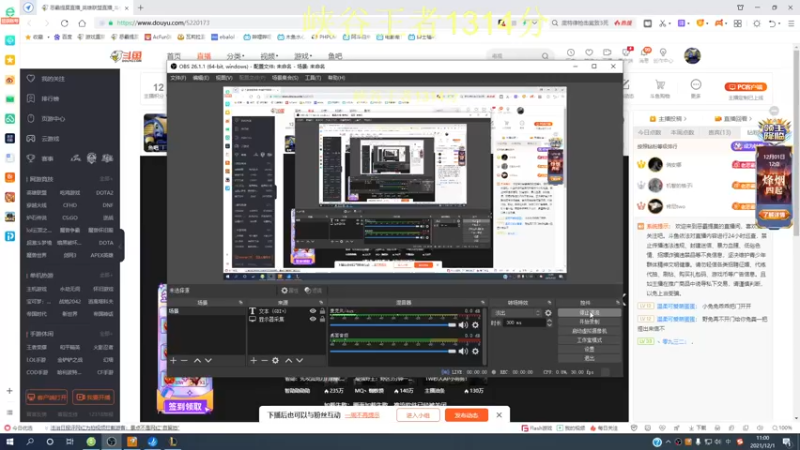Select the text source row in OBS

[287, 311]
